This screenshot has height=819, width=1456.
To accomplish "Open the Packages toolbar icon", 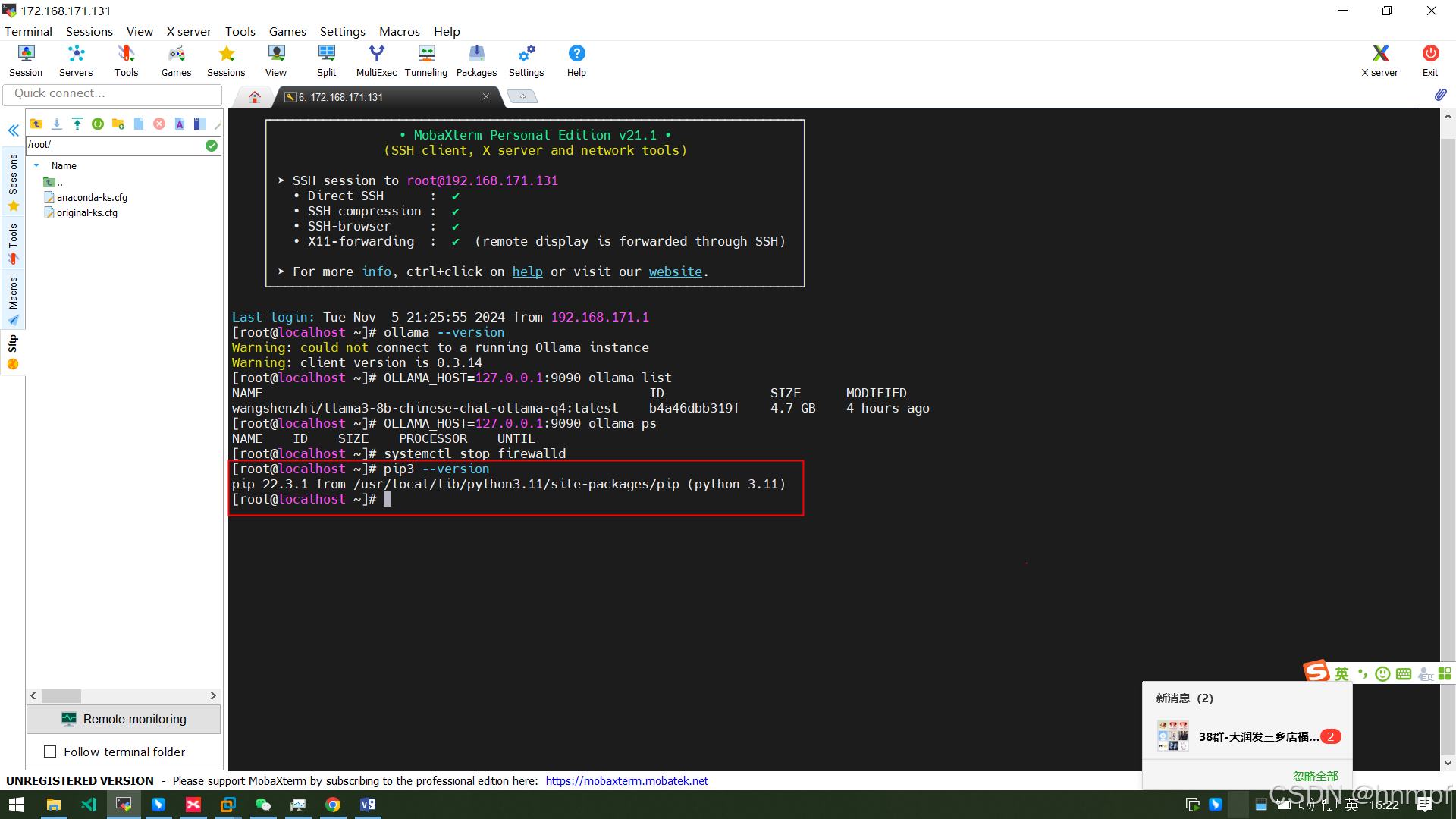I will click(x=476, y=60).
